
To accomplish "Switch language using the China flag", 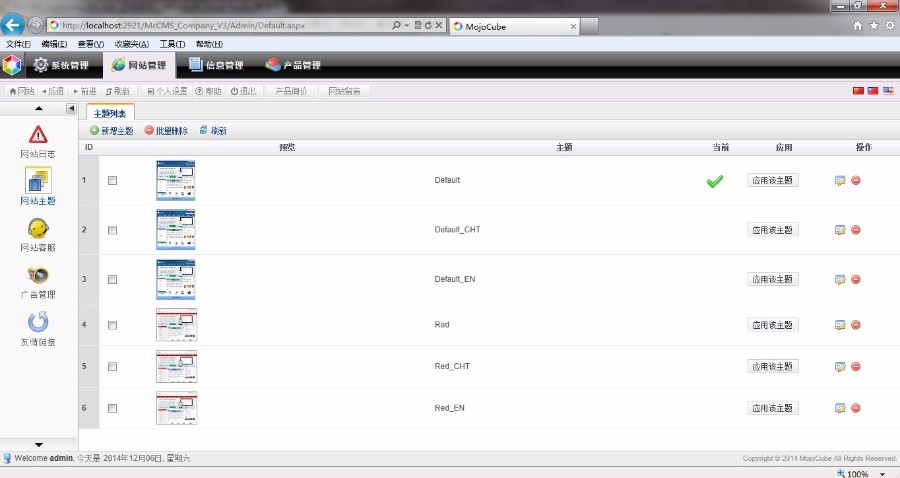I will [858, 91].
